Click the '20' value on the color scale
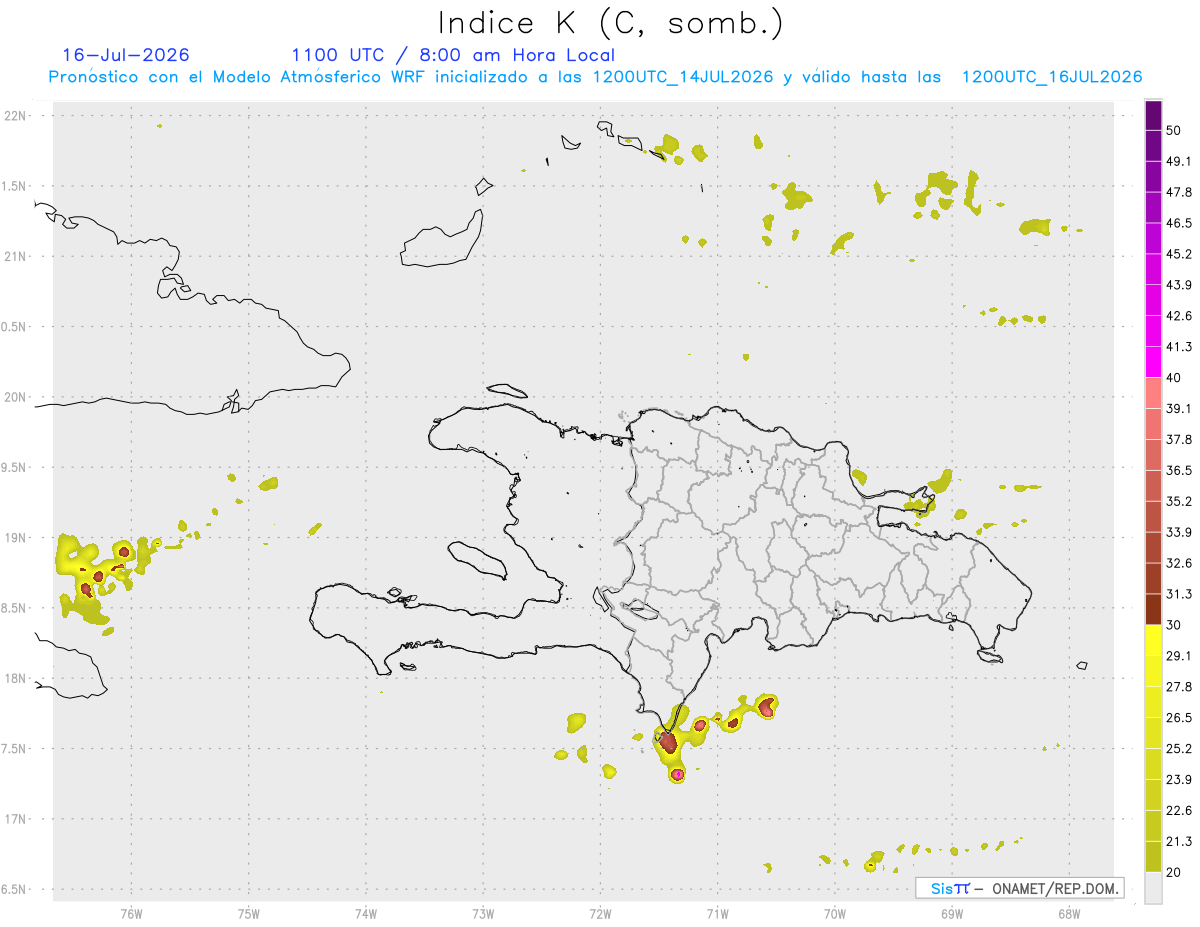Viewport: 1200px width, 927px height. click(x=1174, y=872)
